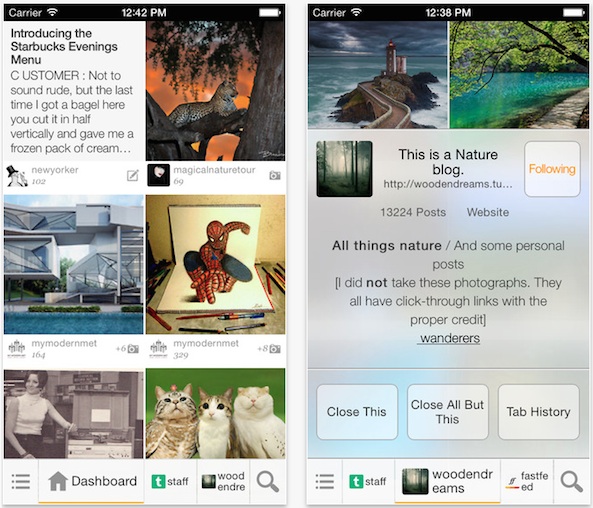Image resolution: width=593 pixels, height=508 pixels.
Task: Tap the search magnifier in left screen
Action: pyautogui.click(x=268, y=481)
